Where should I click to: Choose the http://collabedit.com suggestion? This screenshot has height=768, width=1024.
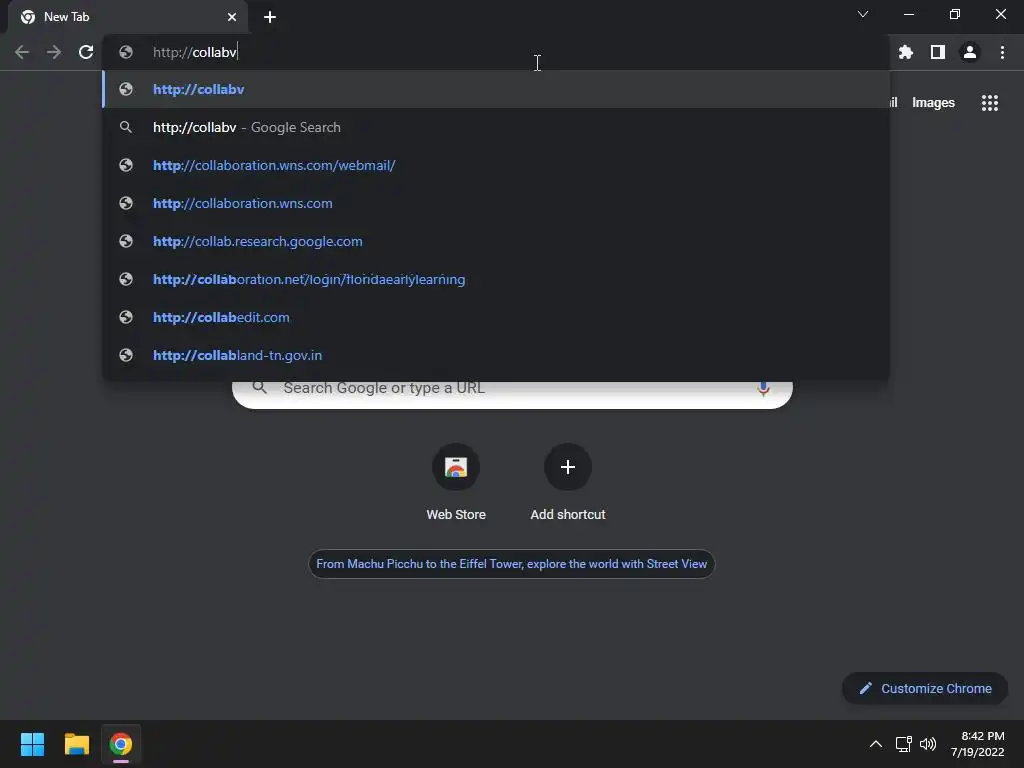tap(496, 317)
